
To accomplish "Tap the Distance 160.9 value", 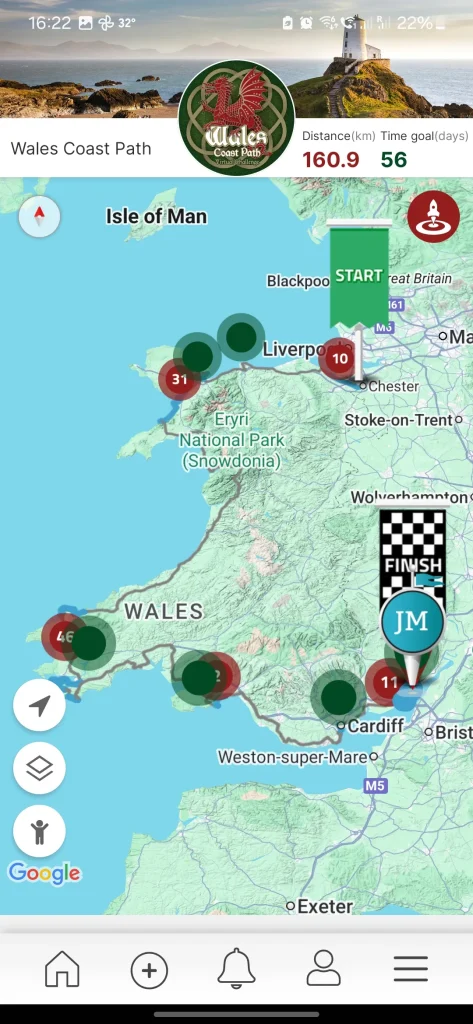I will (x=331, y=159).
